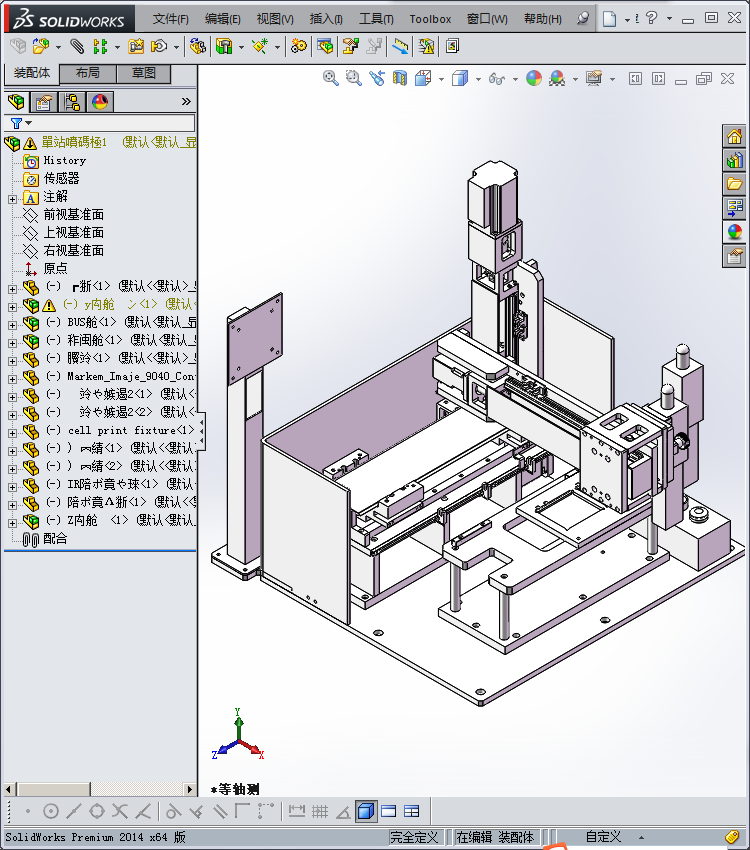Open the 编辑(E) menu
This screenshot has width=750, height=850.
[x=223, y=19]
